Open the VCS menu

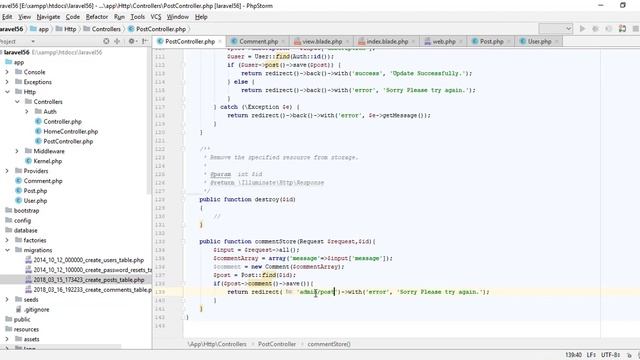click(x=156, y=17)
